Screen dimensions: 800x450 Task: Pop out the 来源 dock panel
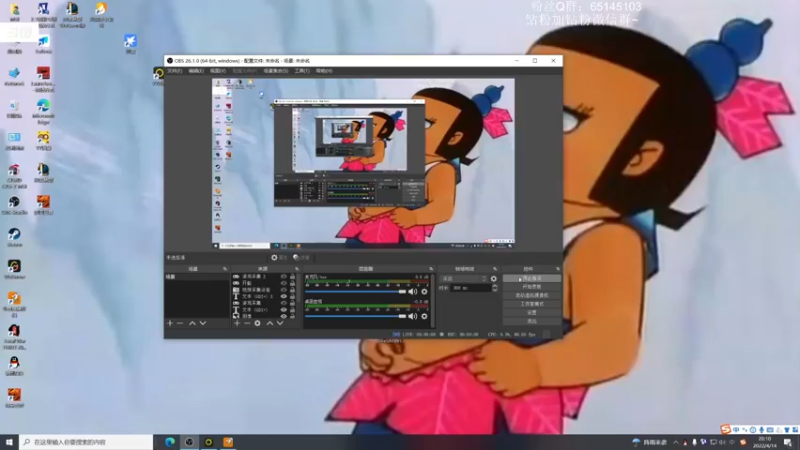click(297, 269)
